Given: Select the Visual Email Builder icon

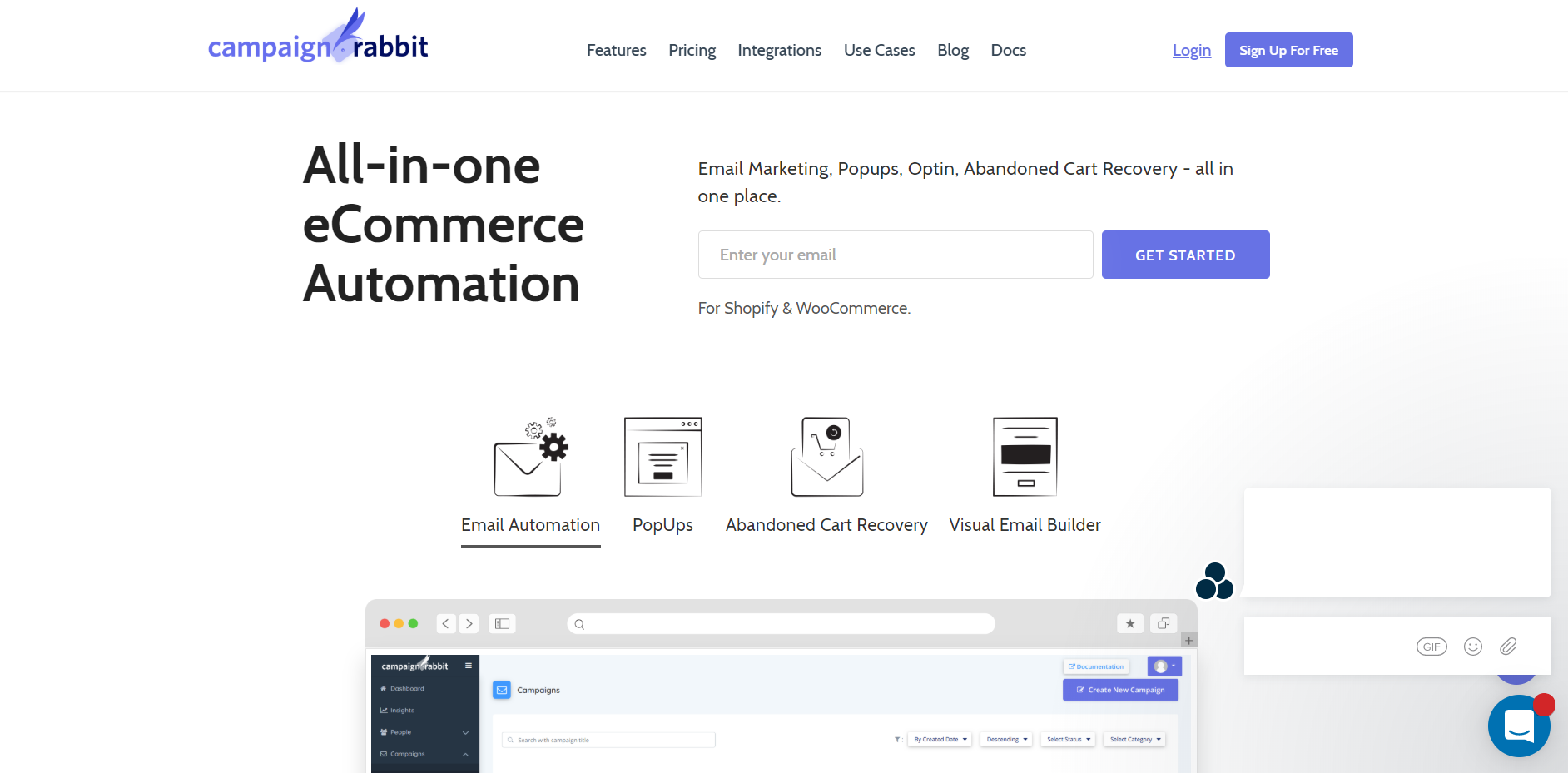Looking at the screenshot, I should [1025, 457].
